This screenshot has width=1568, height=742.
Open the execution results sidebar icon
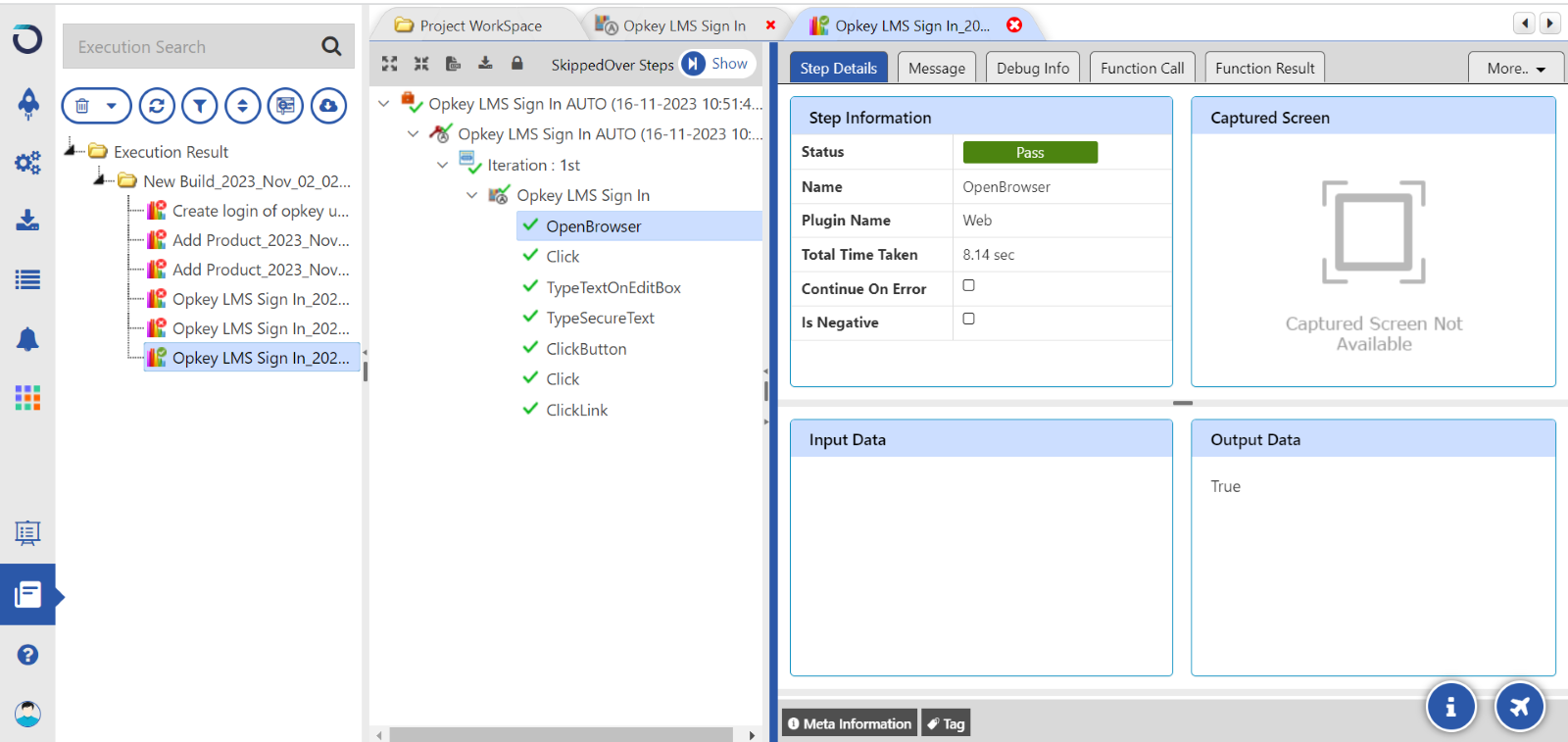[27, 594]
